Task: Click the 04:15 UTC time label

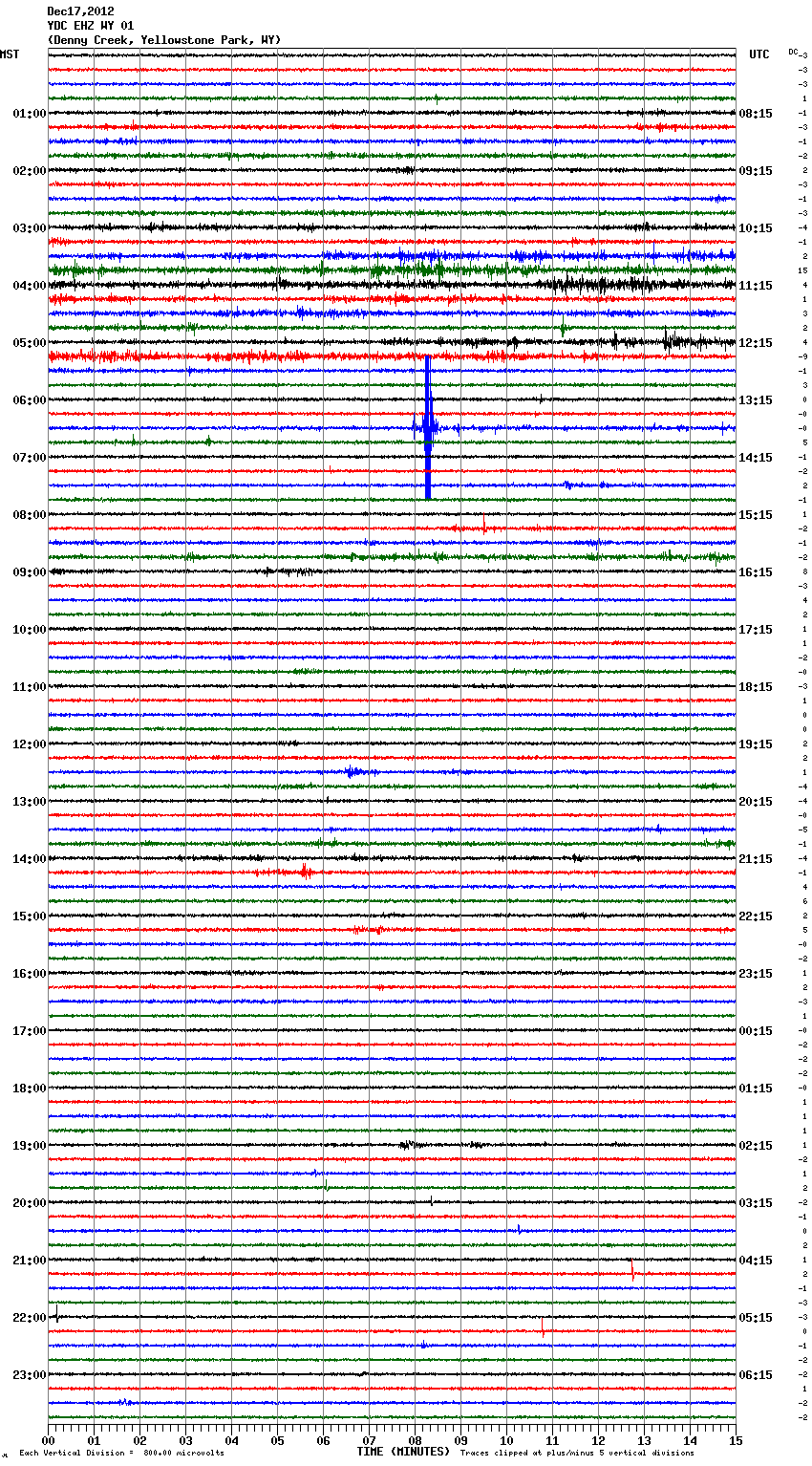Action: tap(756, 1261)
